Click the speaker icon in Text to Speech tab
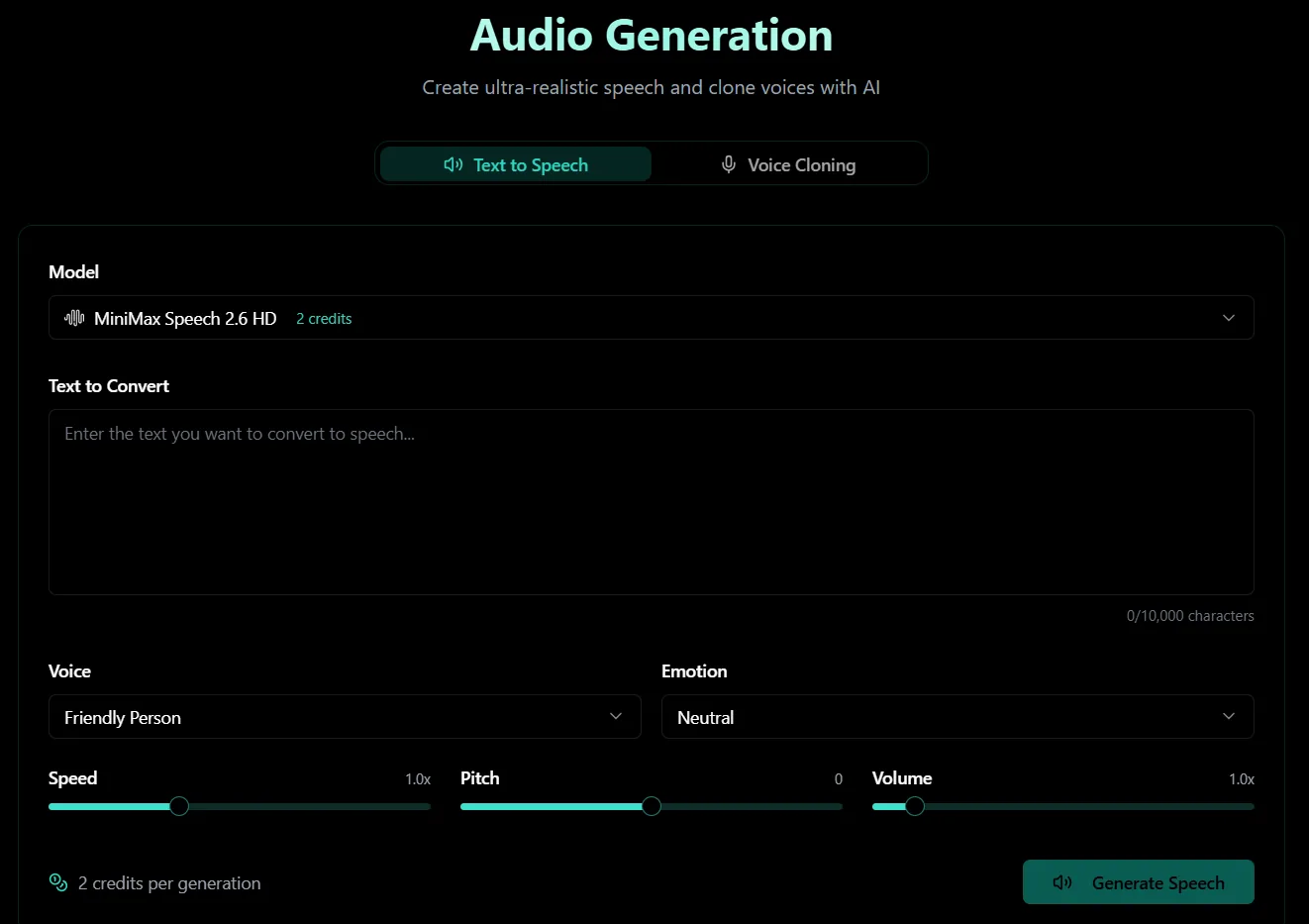Image resolution: width=1309 pixels, height=924 pixels. tap(453, 164)
